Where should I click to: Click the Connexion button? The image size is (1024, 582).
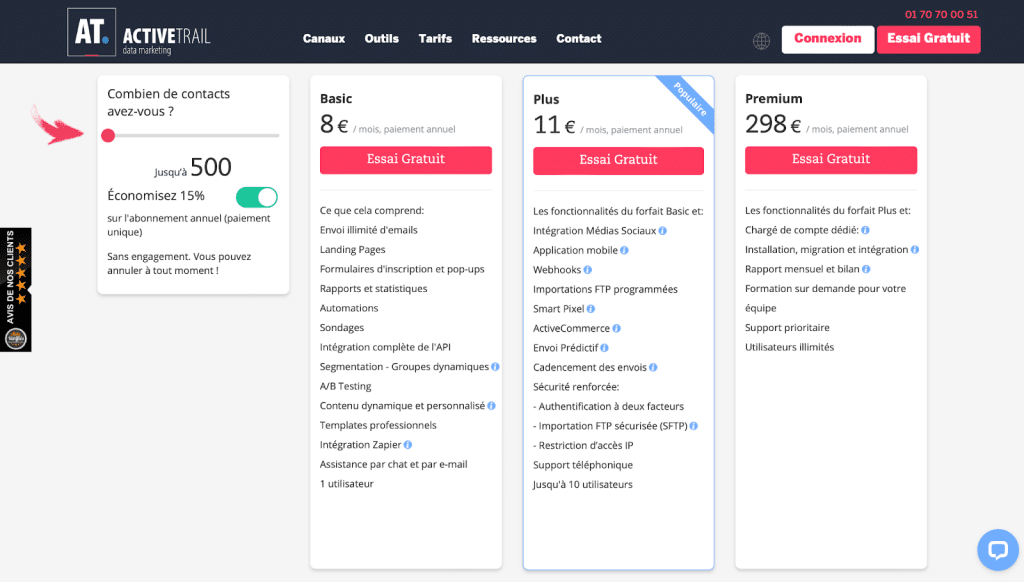(827, 39)
